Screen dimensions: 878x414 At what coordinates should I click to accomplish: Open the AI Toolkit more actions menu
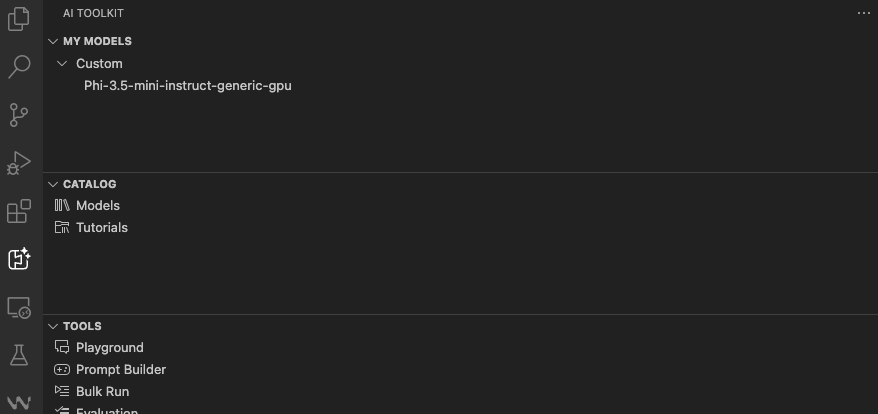point(863,13)
